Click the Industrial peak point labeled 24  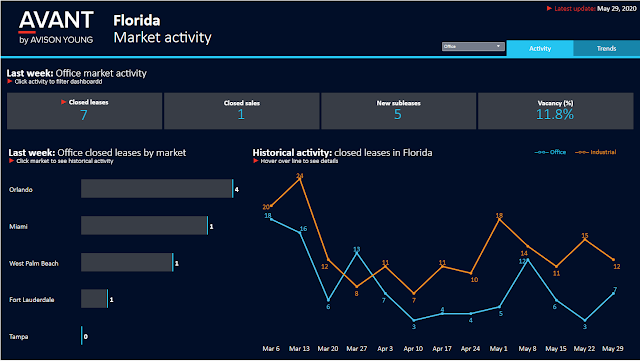coord(300,178)
